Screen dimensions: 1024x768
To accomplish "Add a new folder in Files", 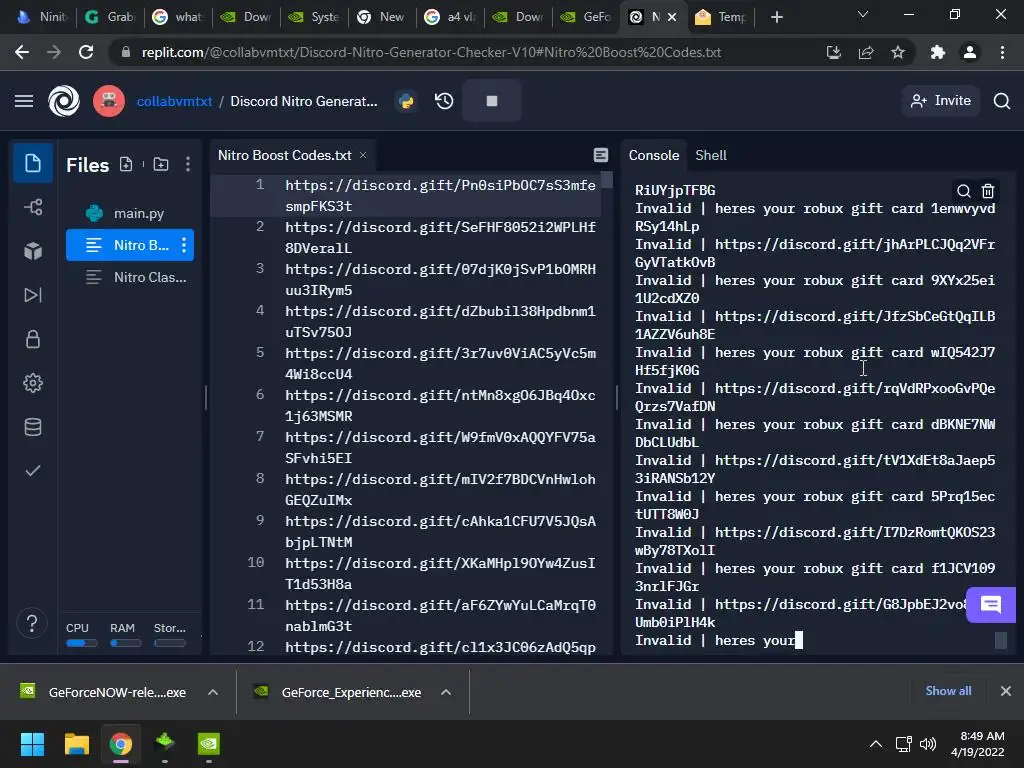I will [161, 165].
